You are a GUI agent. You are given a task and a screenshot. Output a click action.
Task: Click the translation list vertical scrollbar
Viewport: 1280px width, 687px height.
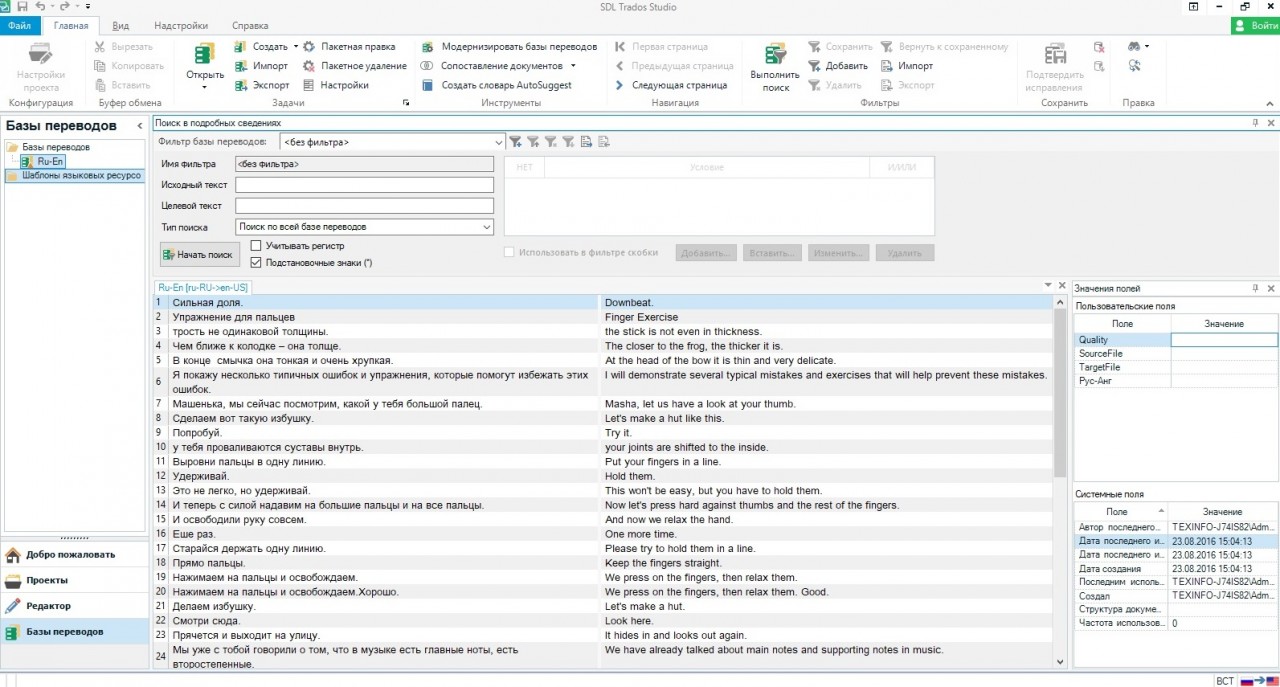[1061, 480]
